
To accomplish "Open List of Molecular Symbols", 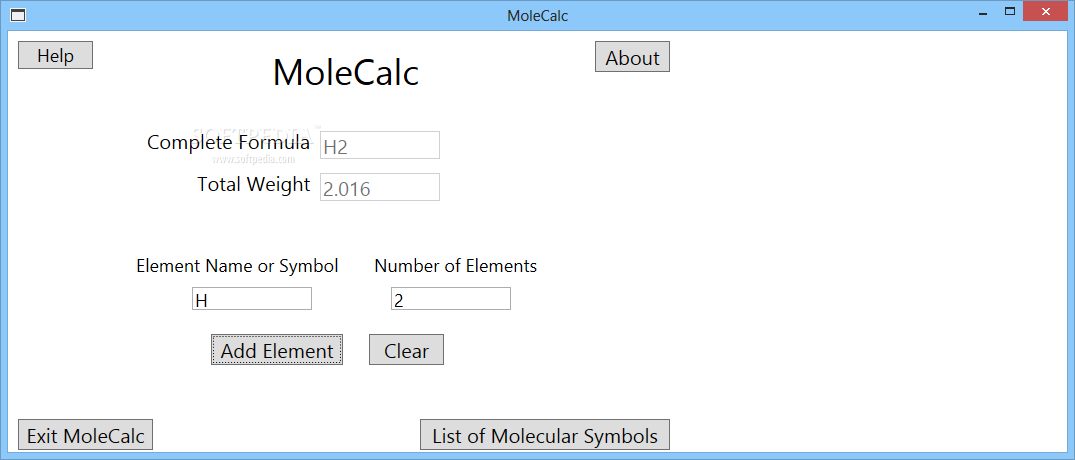I will point(545,435).
